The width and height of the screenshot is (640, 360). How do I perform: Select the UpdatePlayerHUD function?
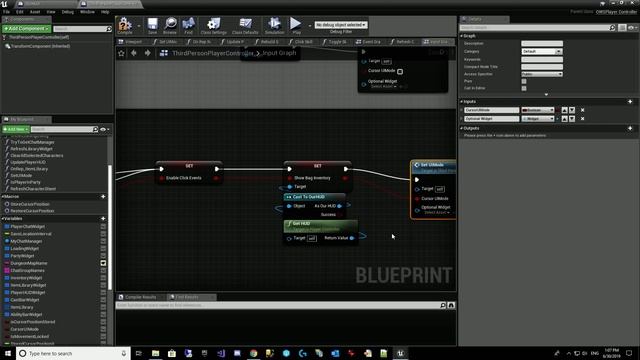28,162
